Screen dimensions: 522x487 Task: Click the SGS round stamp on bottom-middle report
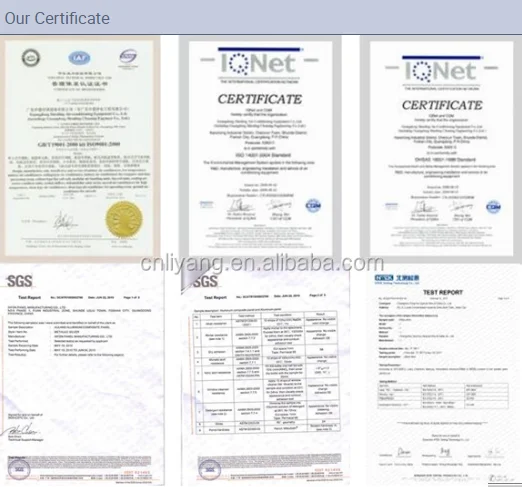(x=209, y=470)
